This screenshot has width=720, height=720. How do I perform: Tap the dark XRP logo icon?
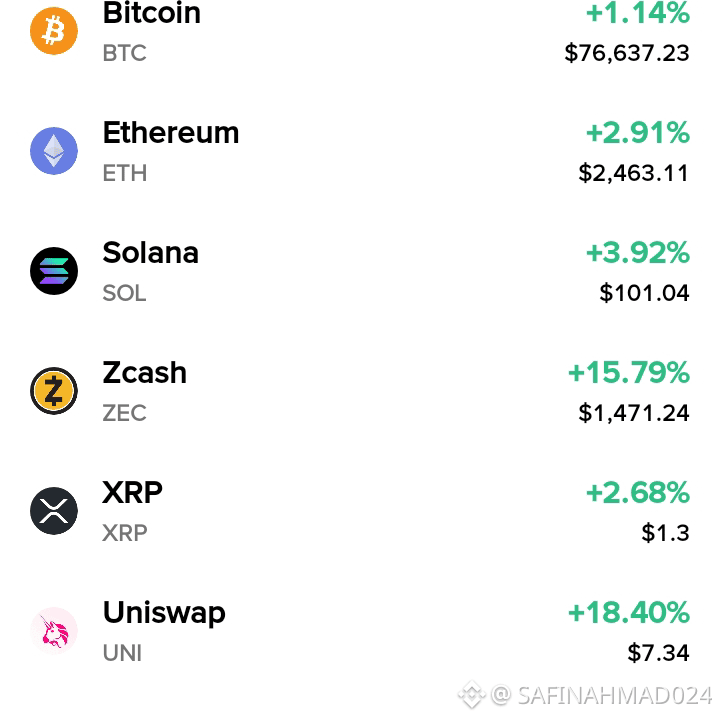pos(54,511)
